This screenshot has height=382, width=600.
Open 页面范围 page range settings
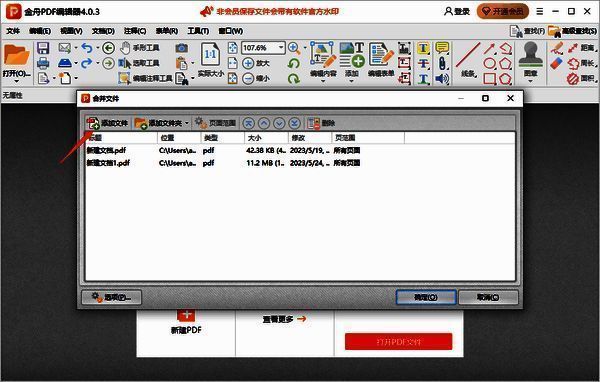[215, 123]
